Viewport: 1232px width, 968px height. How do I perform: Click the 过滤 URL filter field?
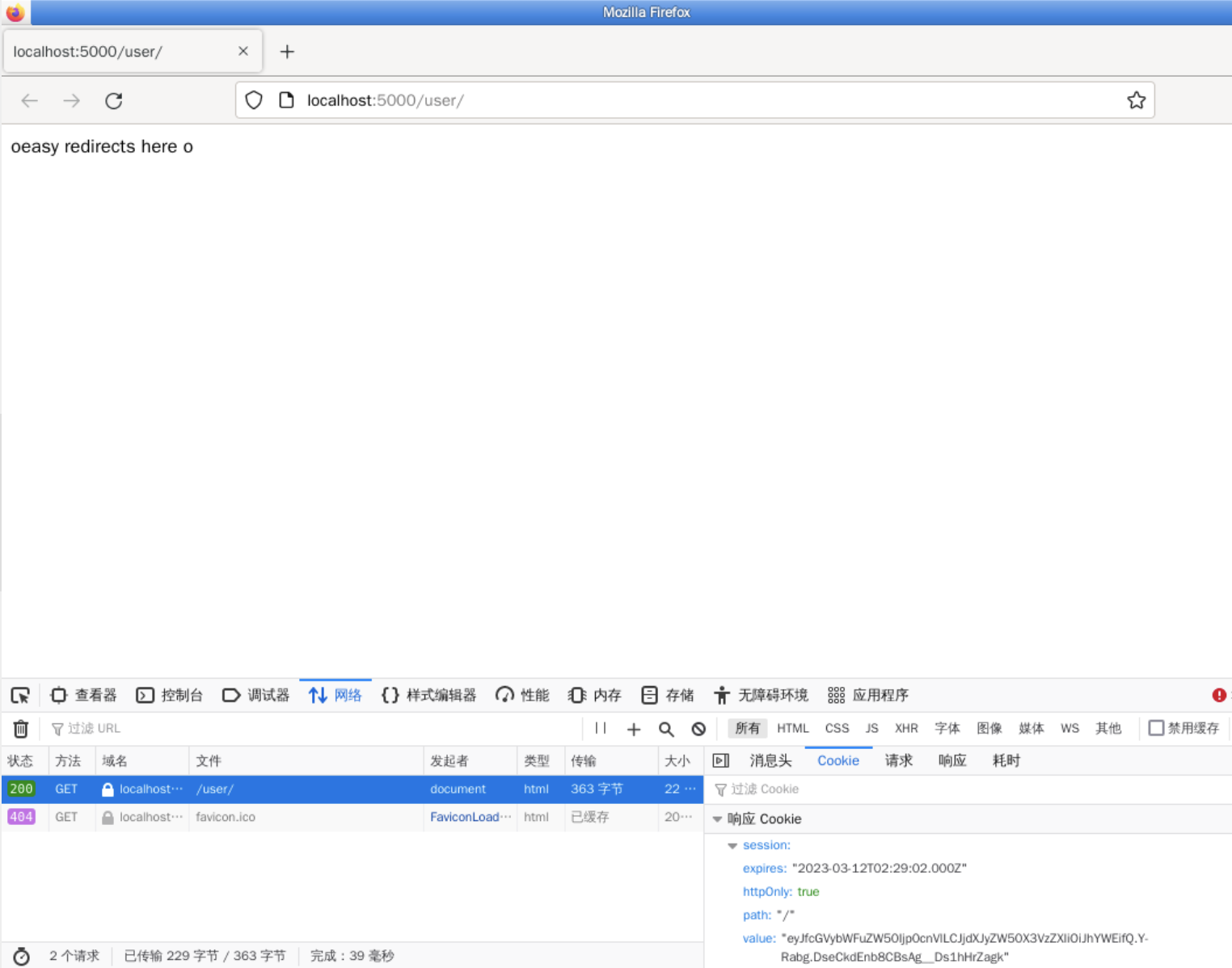315,729
